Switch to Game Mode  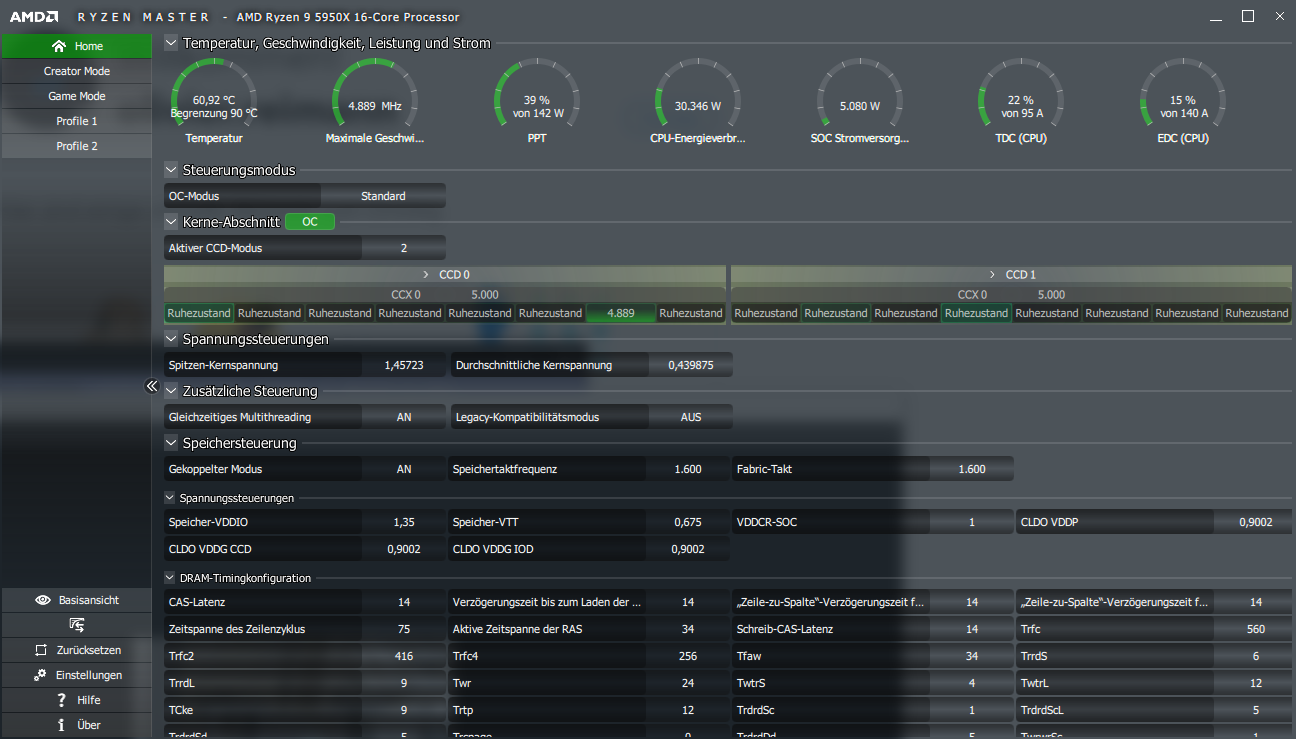click(76, 96)
